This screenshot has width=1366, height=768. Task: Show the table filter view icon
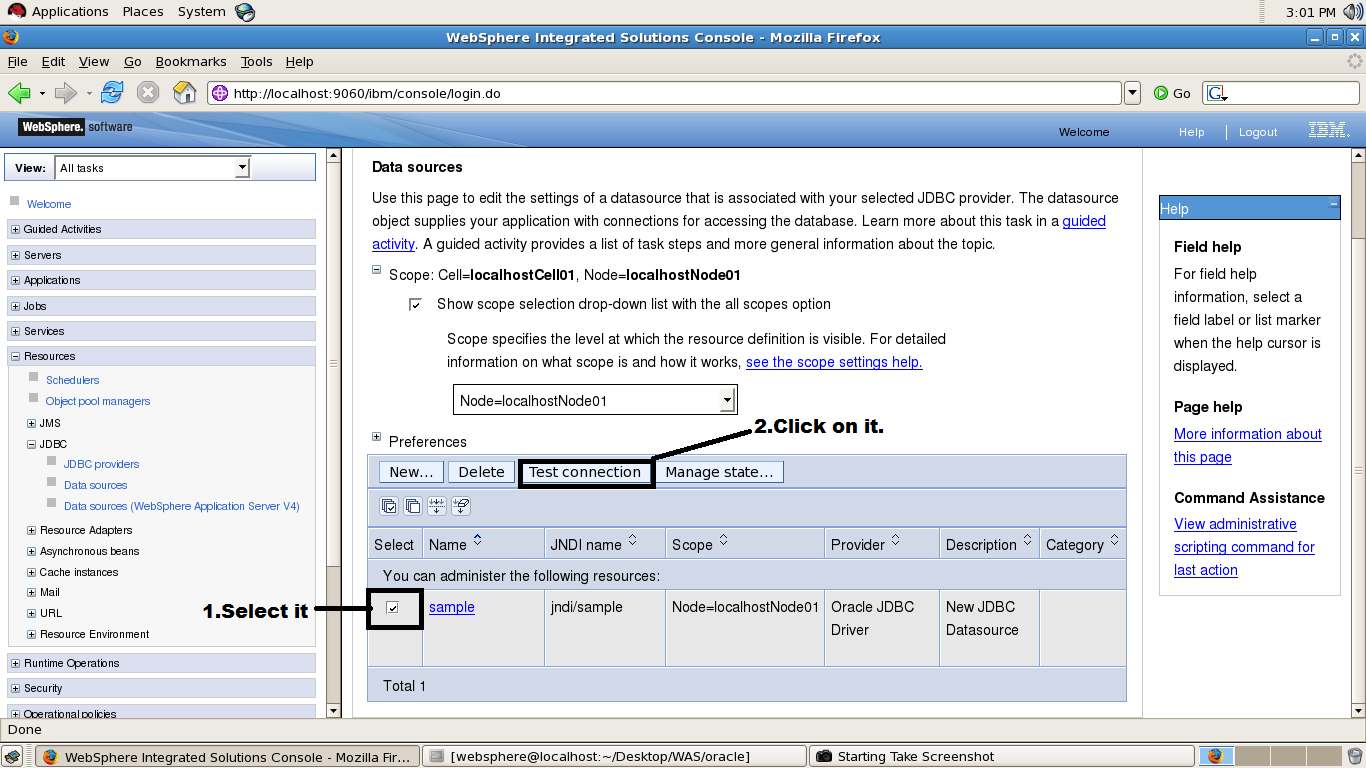[437, 506]
